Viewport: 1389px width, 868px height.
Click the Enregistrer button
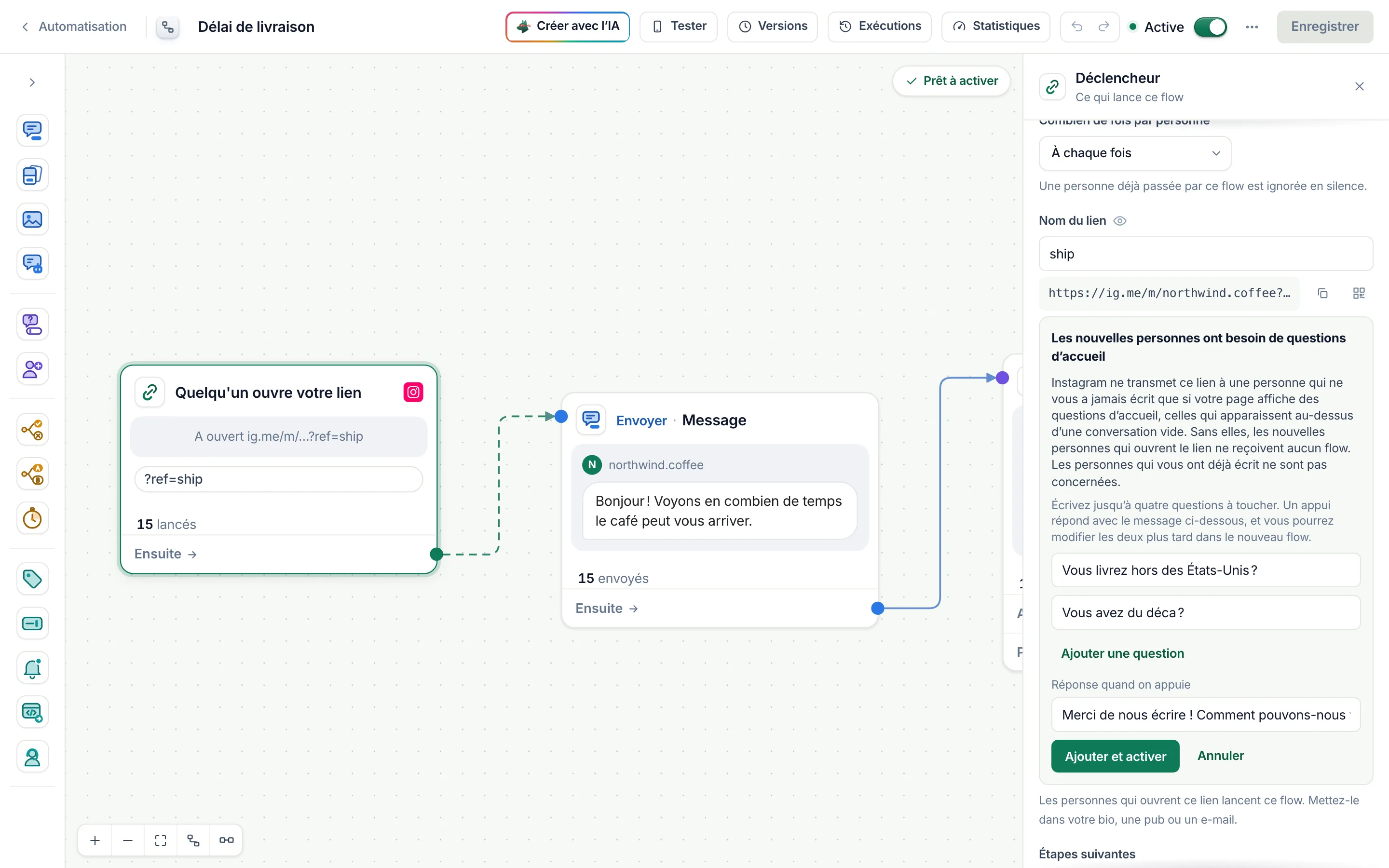pos(1324,27)
